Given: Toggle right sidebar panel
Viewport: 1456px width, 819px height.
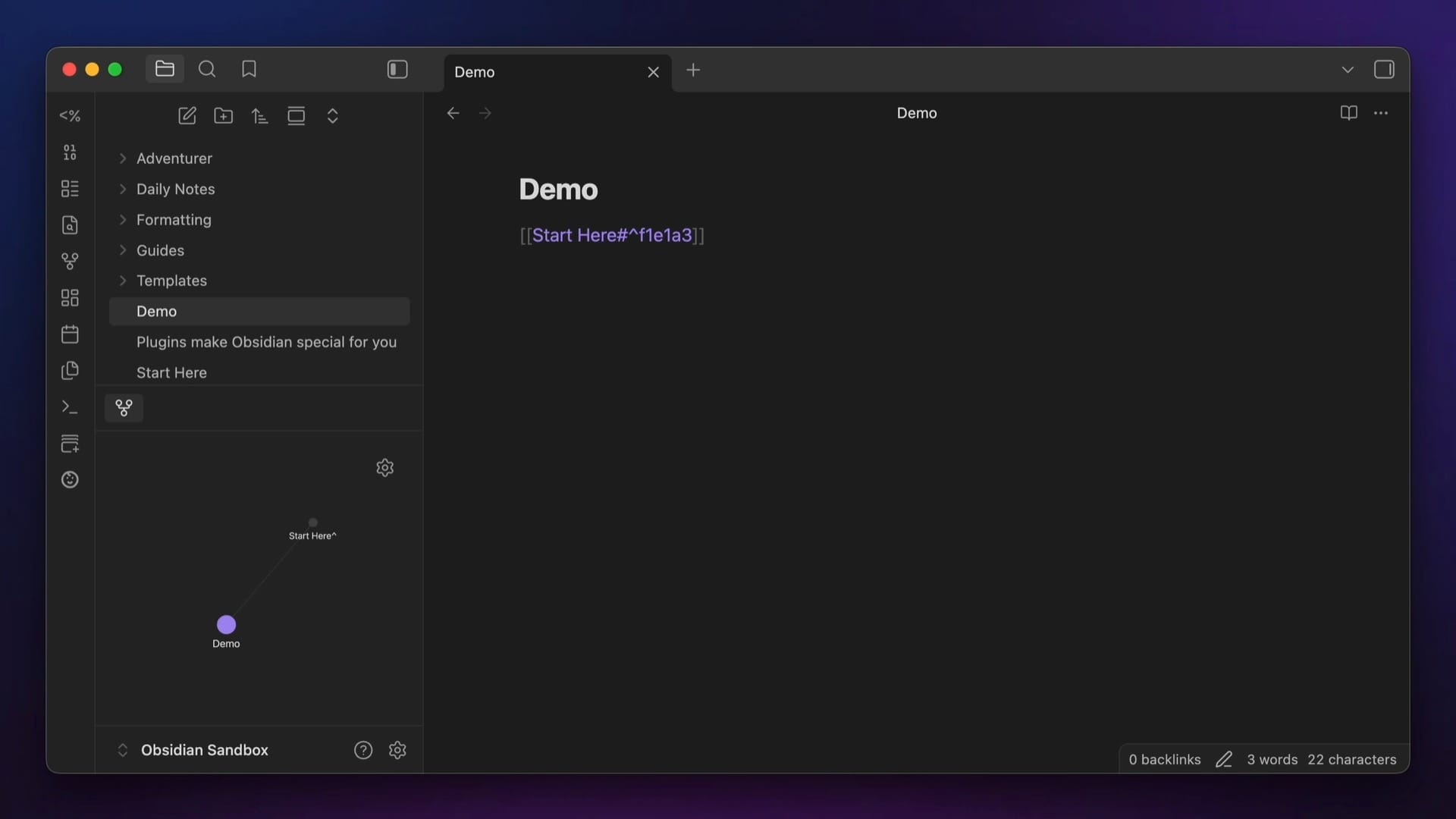Looking at the screenshot, I should [x=1384, y=70].
